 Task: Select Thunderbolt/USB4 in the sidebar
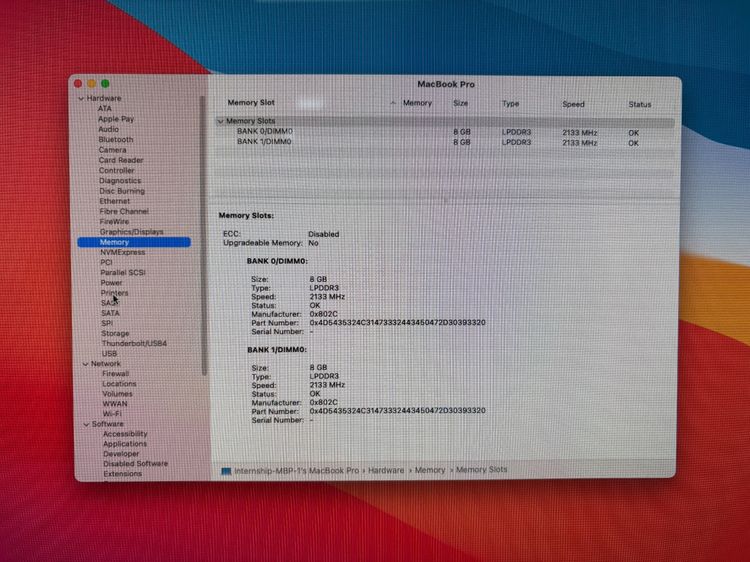[134, 343]
